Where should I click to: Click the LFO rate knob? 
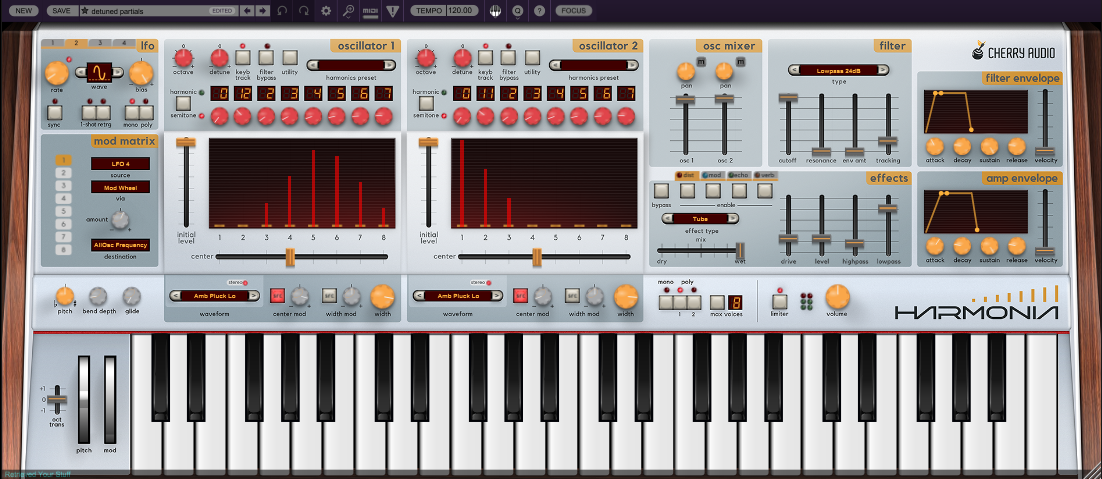click(x=57, y=73)
